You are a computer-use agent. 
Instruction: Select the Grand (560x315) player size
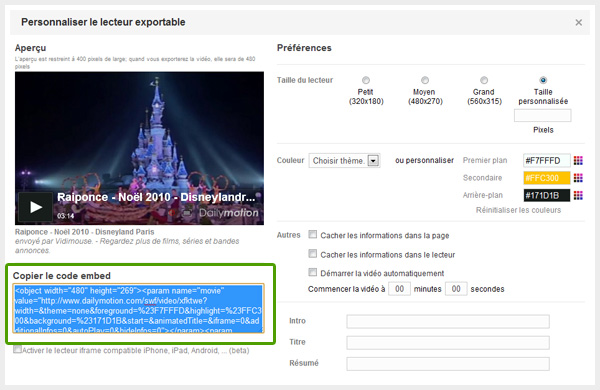click(484, 80)
